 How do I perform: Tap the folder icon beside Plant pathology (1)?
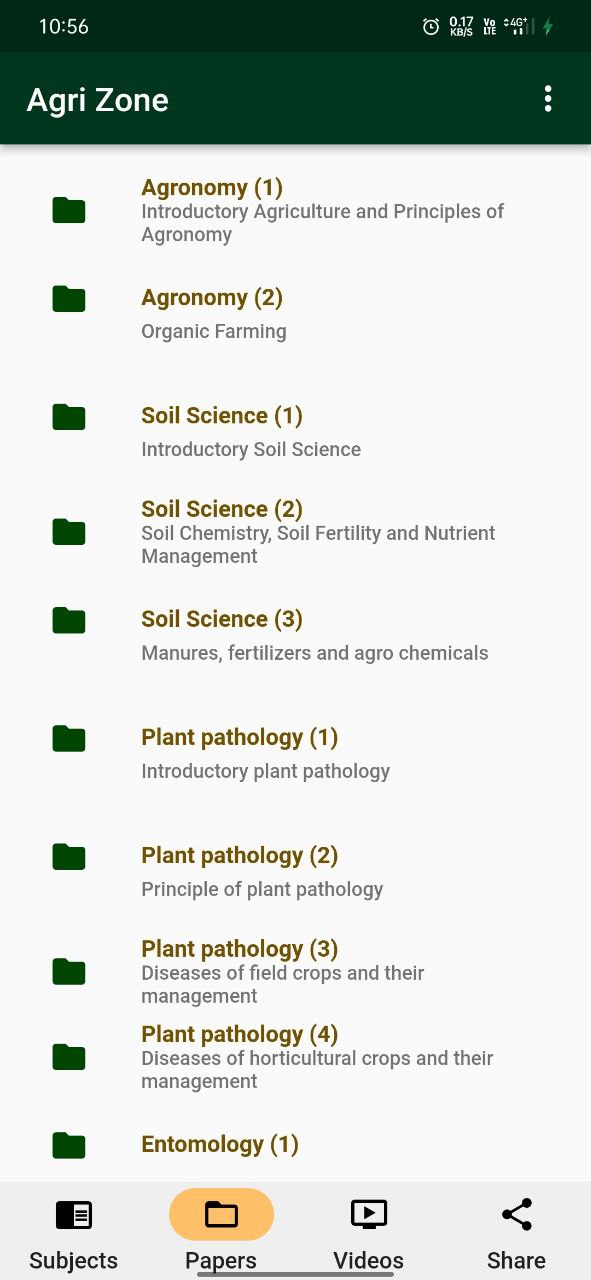(69, 738)
